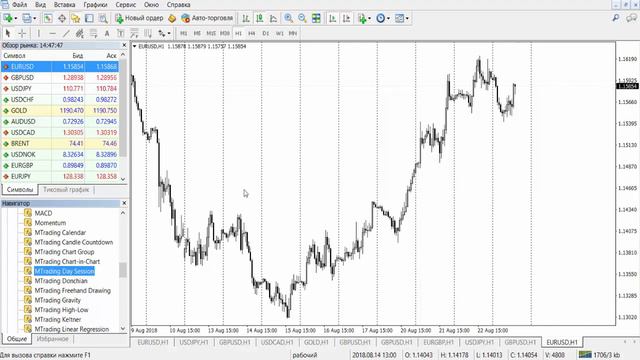The image size is (640, 360).
Task: Switch chart to line chart type
Action: pyautogui.click(x=273, y=18)
